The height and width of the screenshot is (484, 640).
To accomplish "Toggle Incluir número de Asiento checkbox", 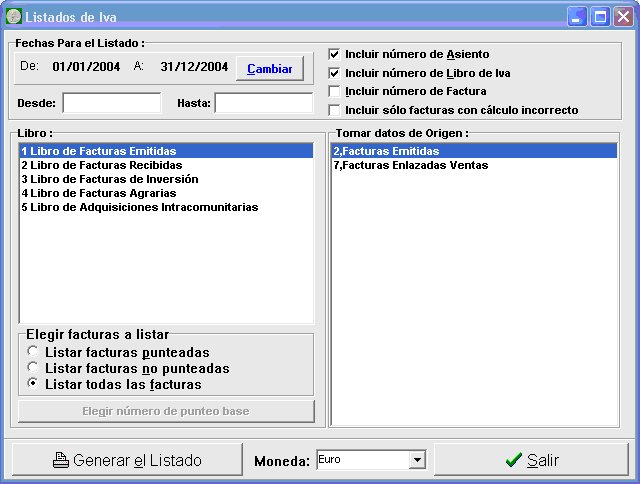I will coord(335,54).
